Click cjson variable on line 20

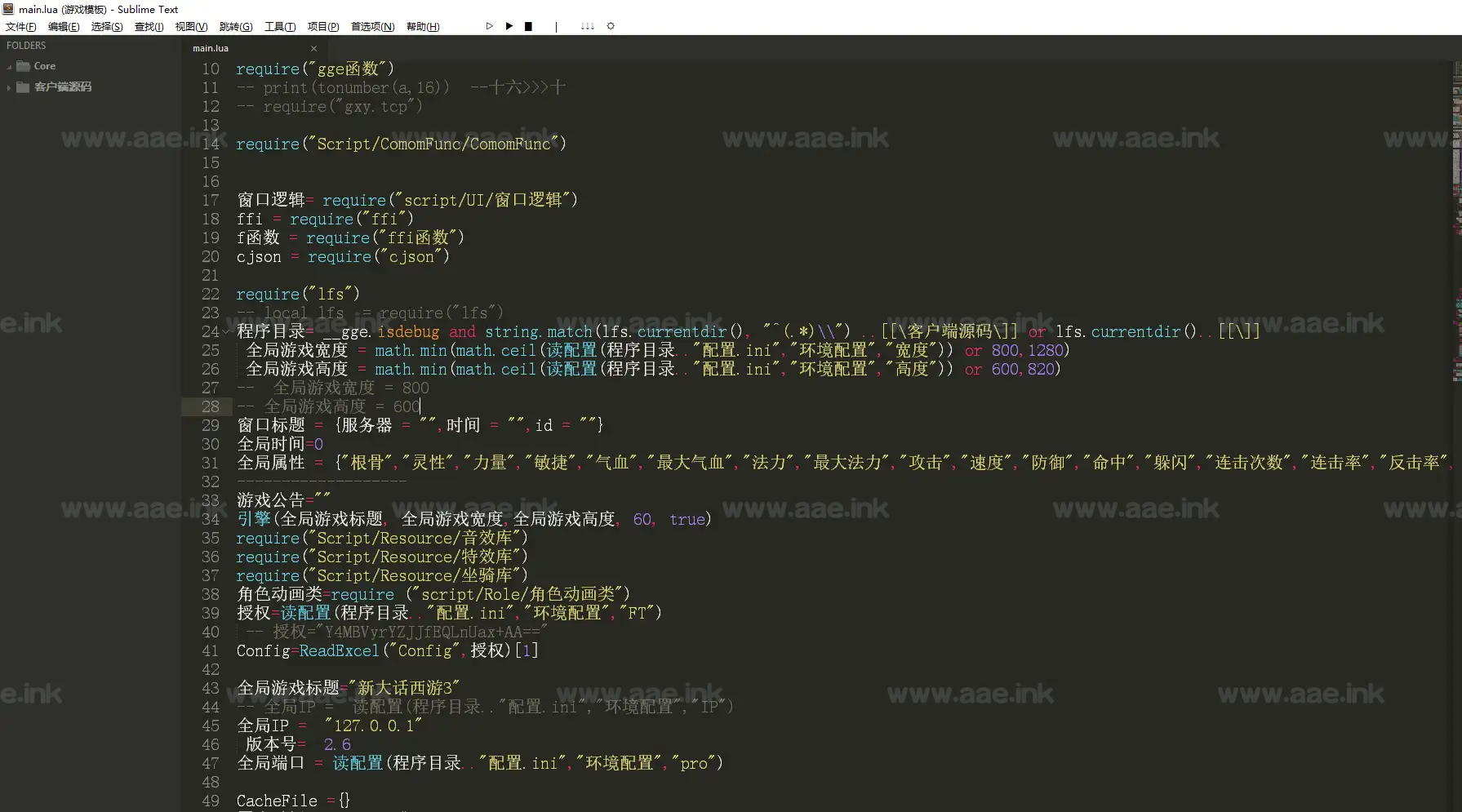tap(259, 257)
